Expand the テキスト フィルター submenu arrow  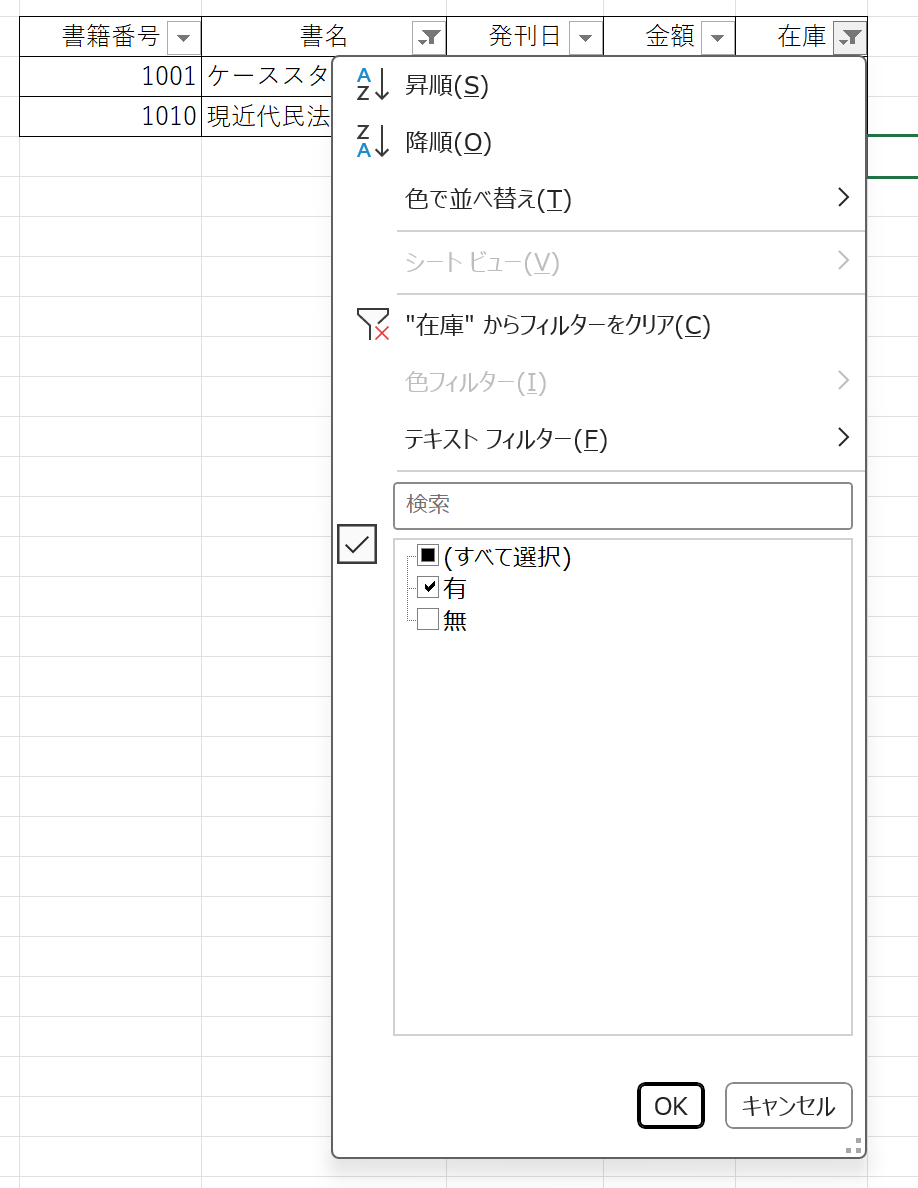coord(843,437)
